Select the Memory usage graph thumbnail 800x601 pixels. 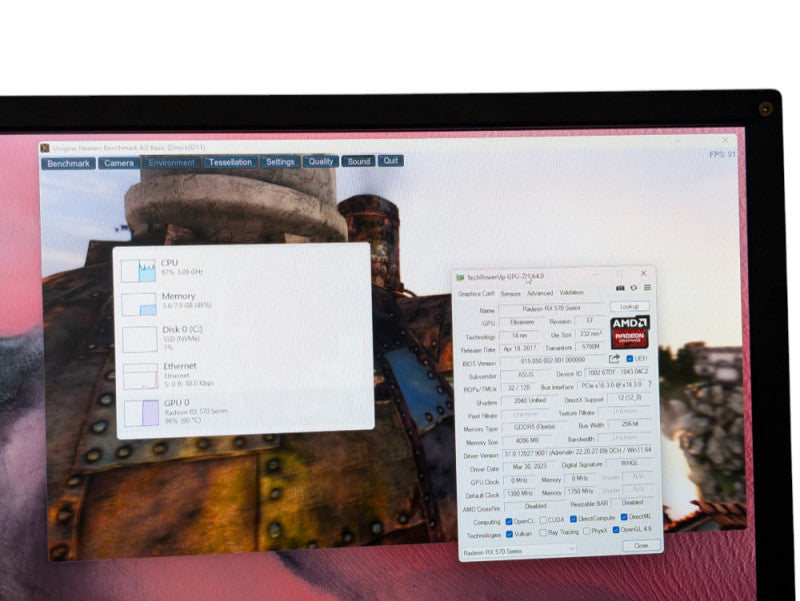(139, 304)
